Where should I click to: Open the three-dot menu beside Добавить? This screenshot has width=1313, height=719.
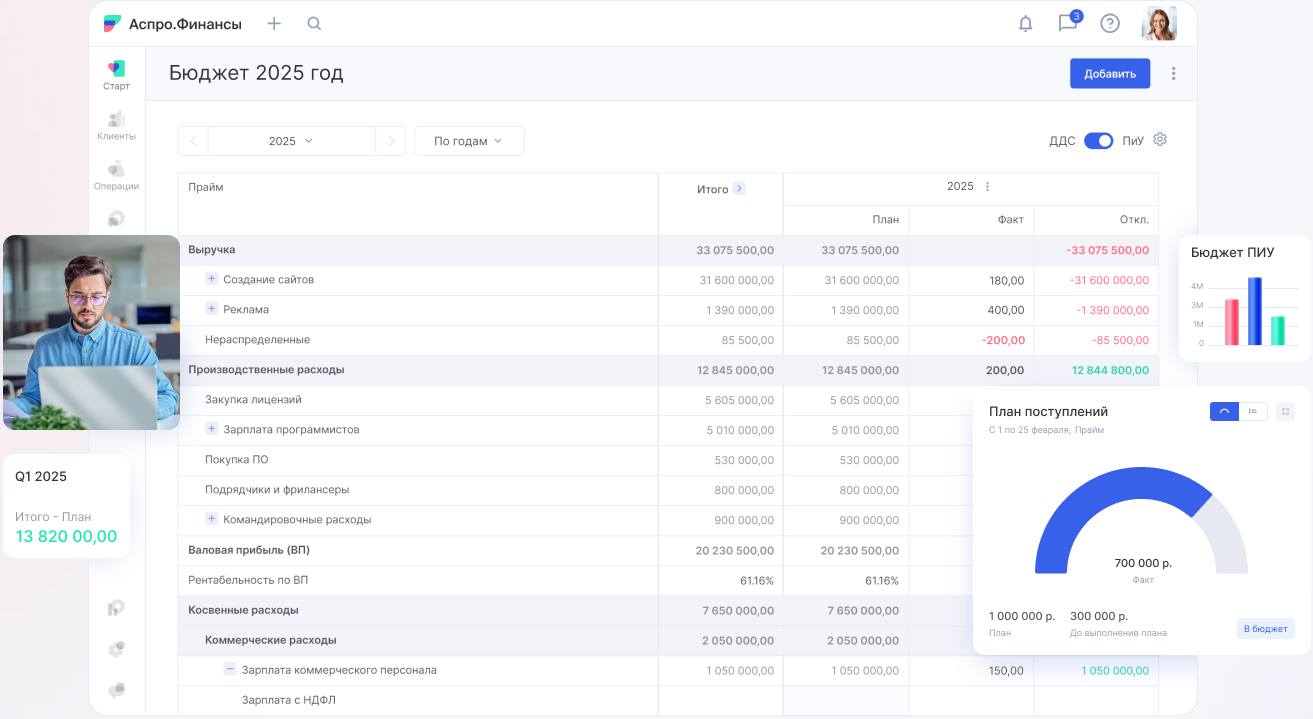click(x=1173, y=74)
